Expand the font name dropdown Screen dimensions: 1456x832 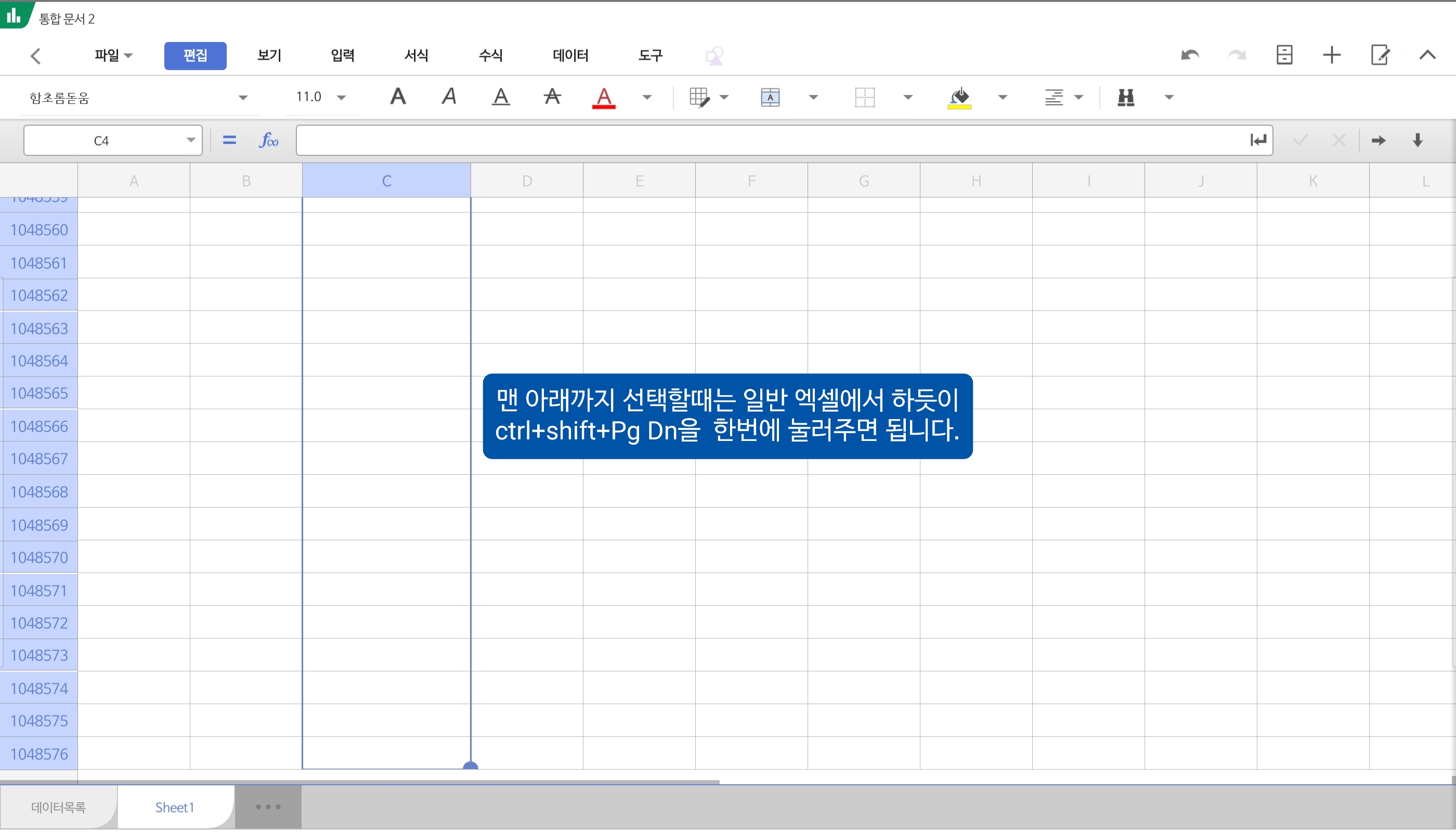[243, 98]
